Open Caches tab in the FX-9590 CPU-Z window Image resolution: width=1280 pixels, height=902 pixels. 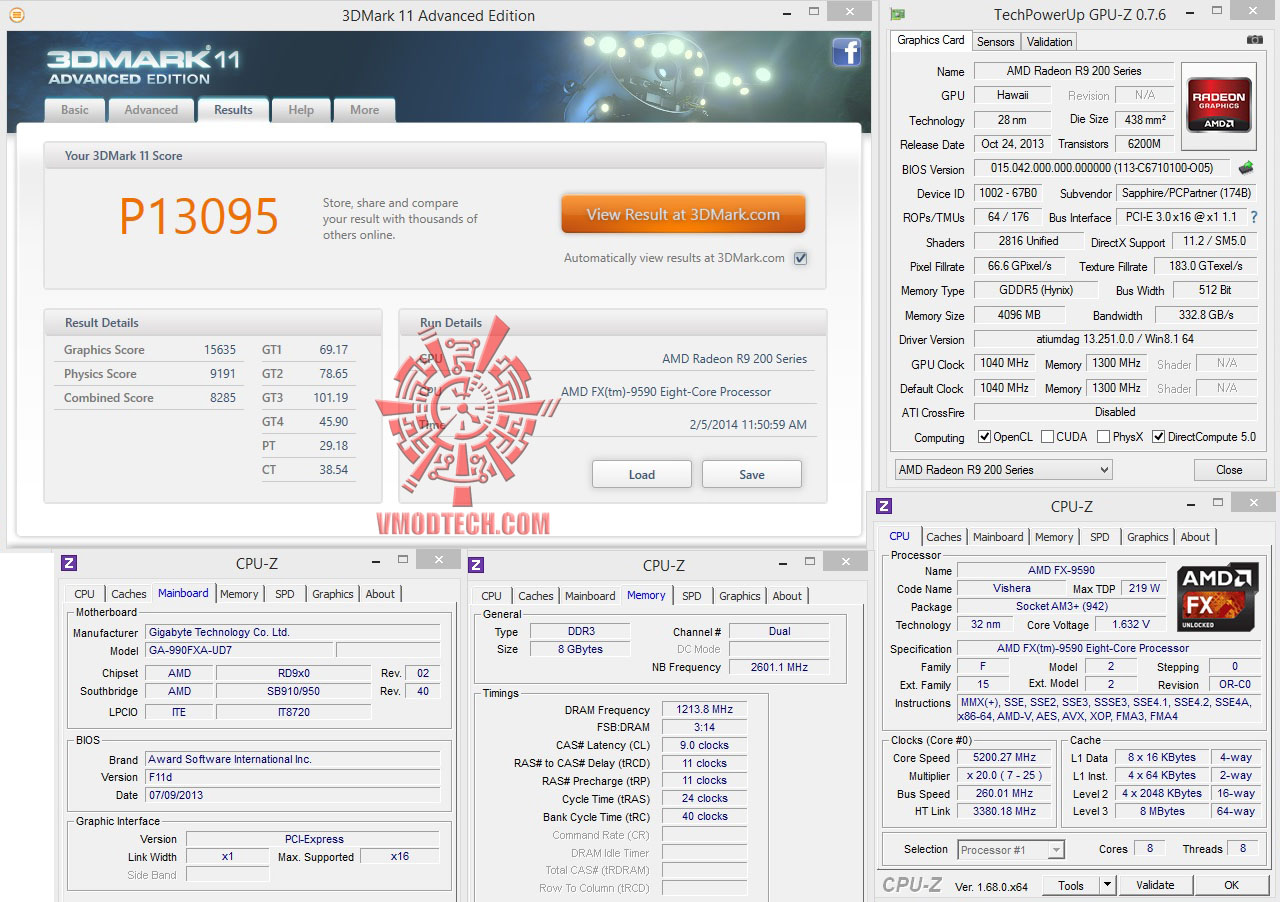pos(943,537)
